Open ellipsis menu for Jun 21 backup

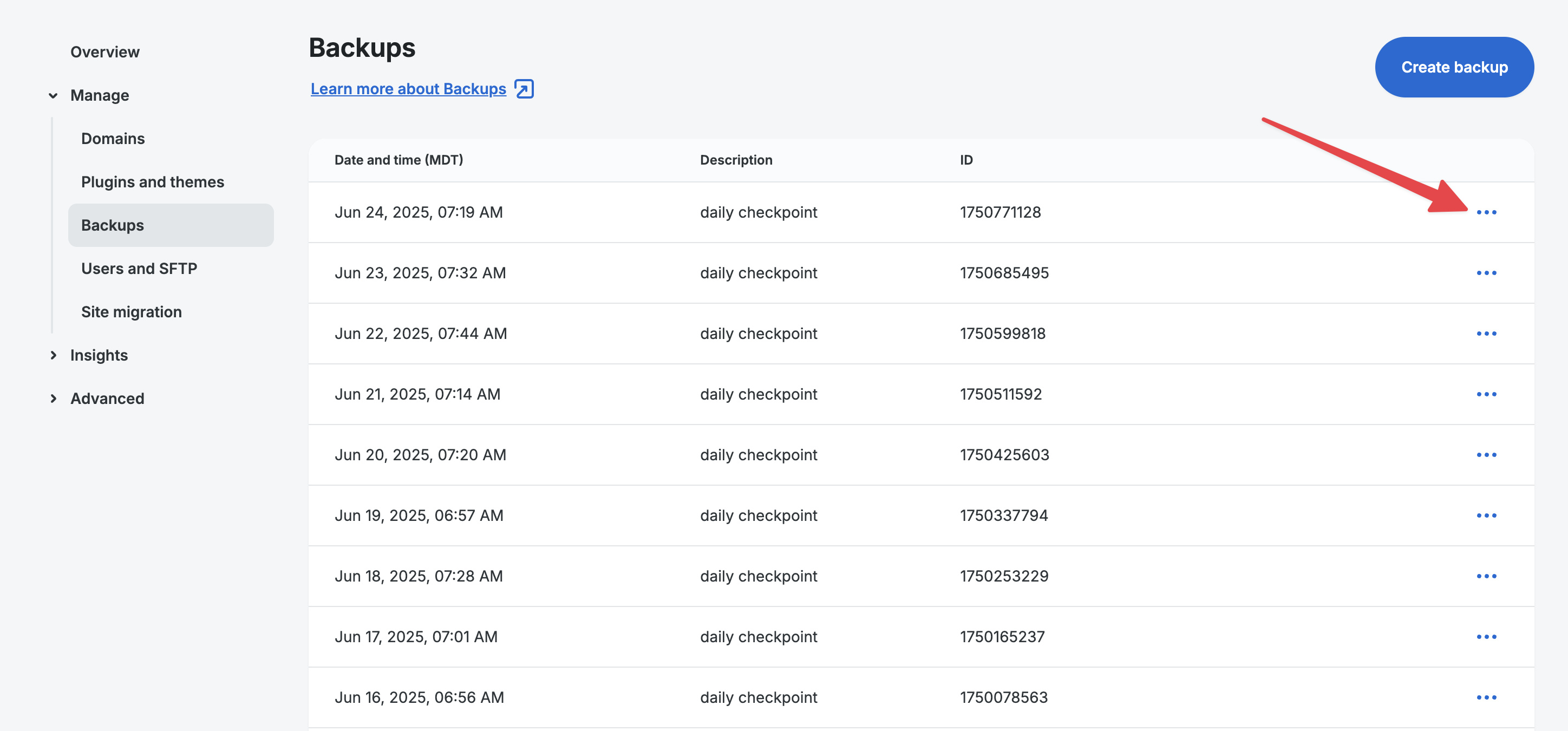click(x=1486, y=394)
